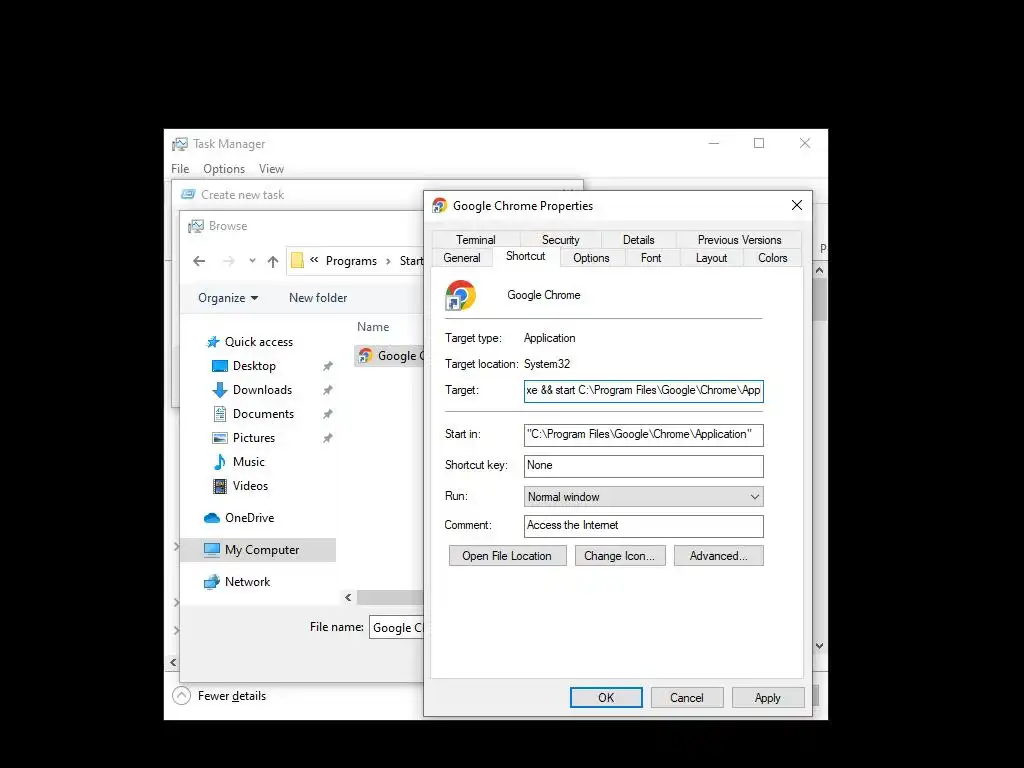
Task: Click pin icon next to Pictures
Action: (328, 438)
